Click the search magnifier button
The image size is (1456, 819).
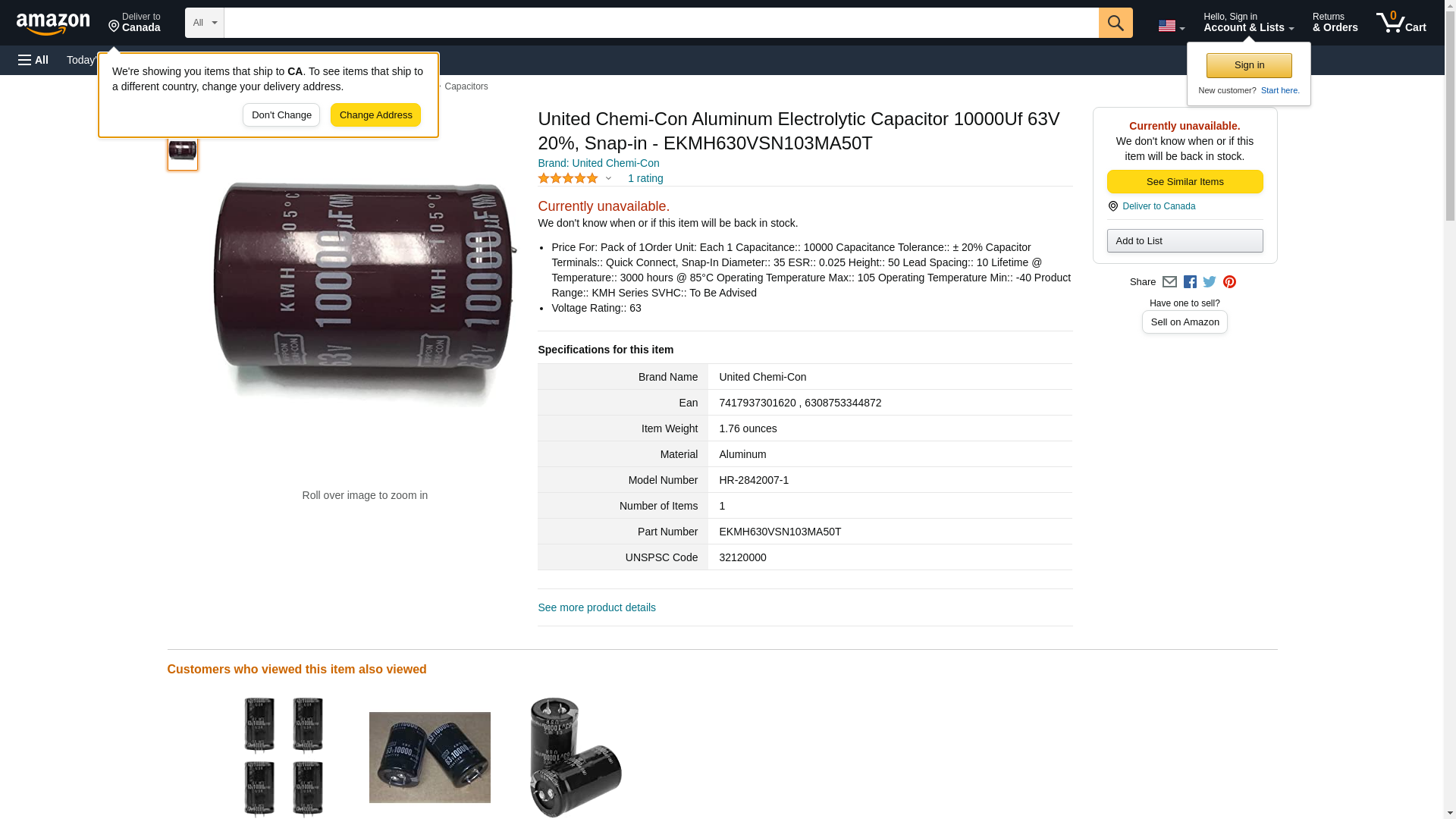tap(1115, 23)
